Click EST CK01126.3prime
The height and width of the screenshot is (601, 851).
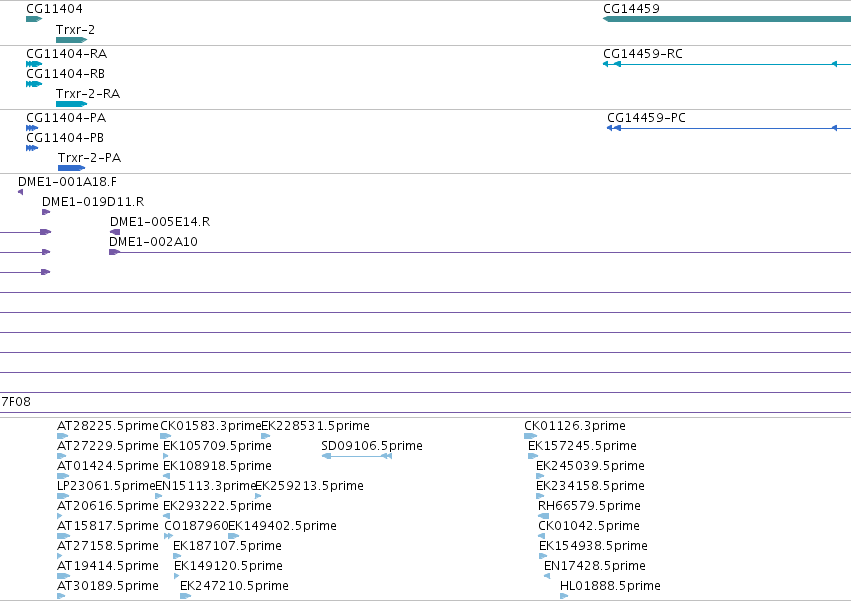[x=575, y=426]
